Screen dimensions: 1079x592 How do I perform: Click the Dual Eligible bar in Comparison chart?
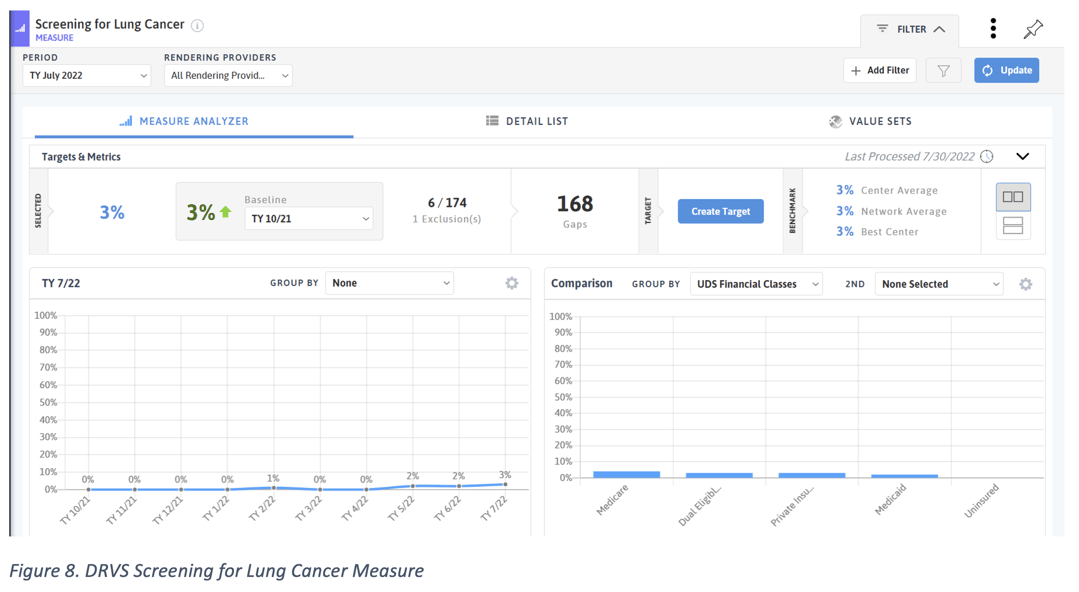click(719, 475)
